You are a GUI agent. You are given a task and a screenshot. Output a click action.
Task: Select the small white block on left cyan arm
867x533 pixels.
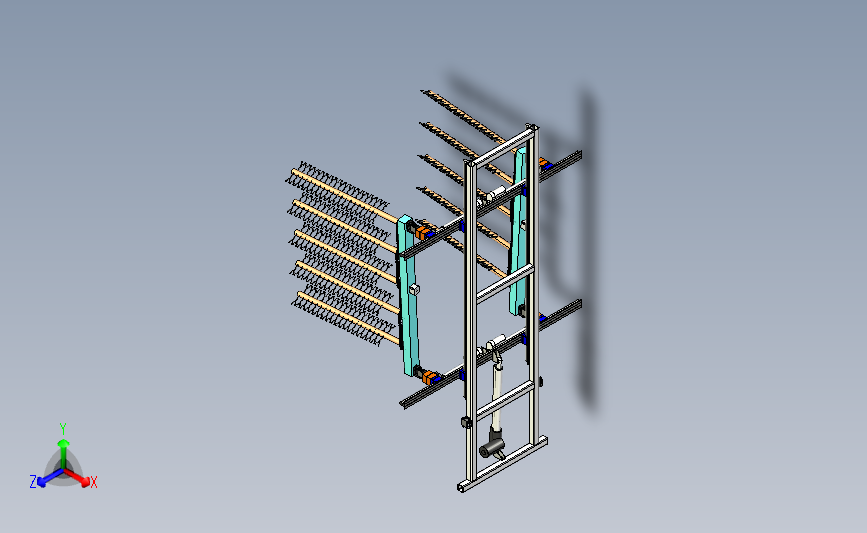pos(414,289)
